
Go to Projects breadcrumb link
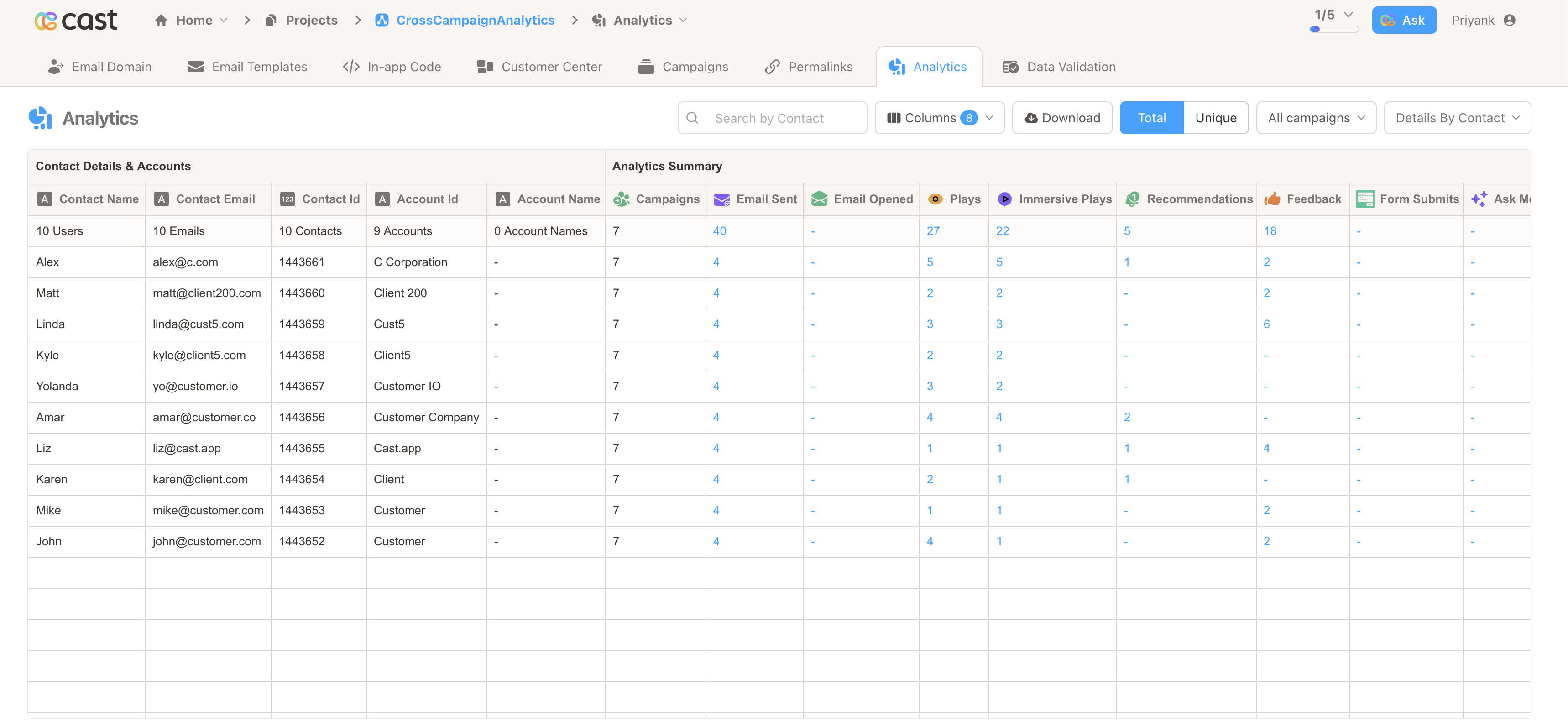tap(311, 20)
